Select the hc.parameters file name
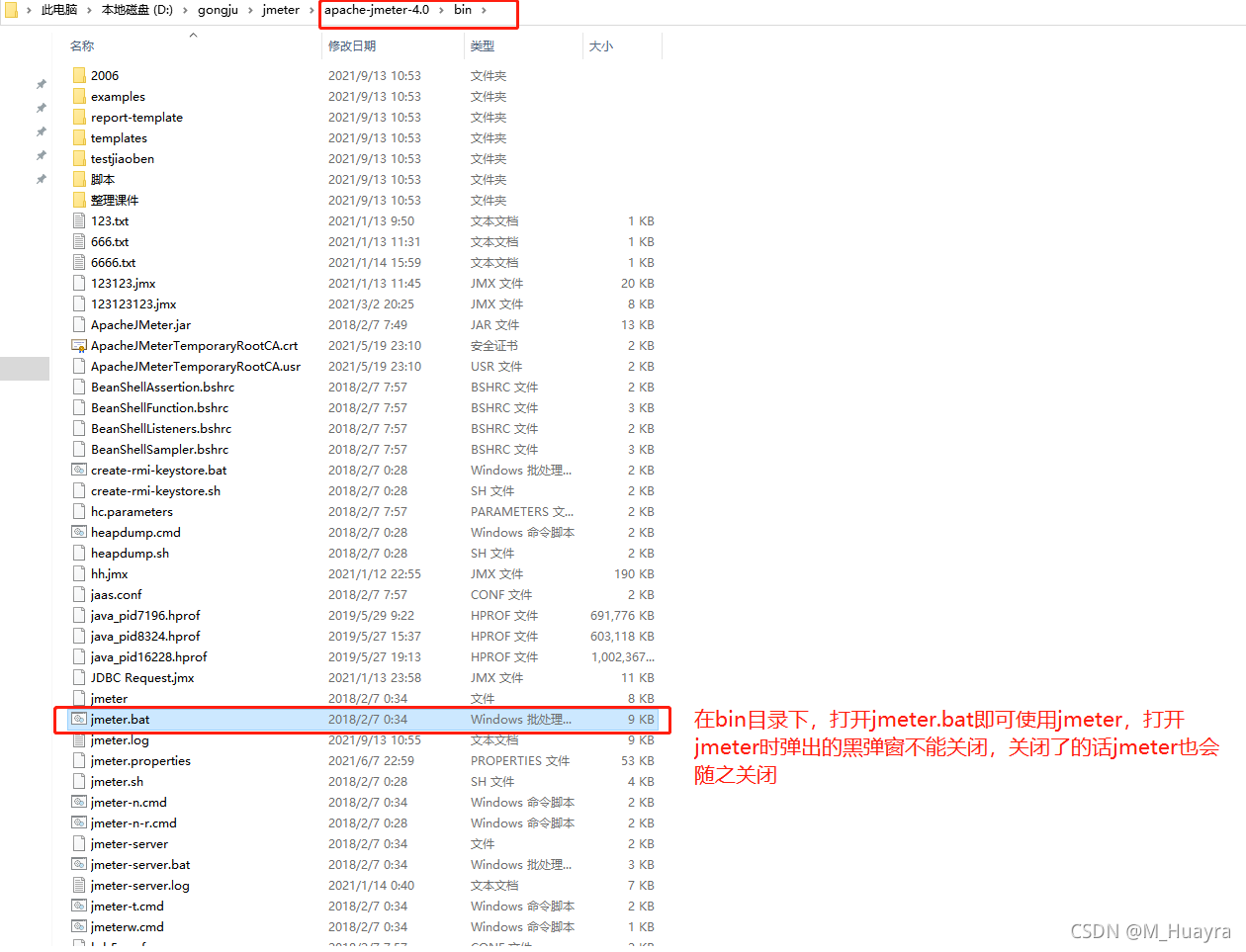This screenshot has width=1246, height=952. pos(132,511)
